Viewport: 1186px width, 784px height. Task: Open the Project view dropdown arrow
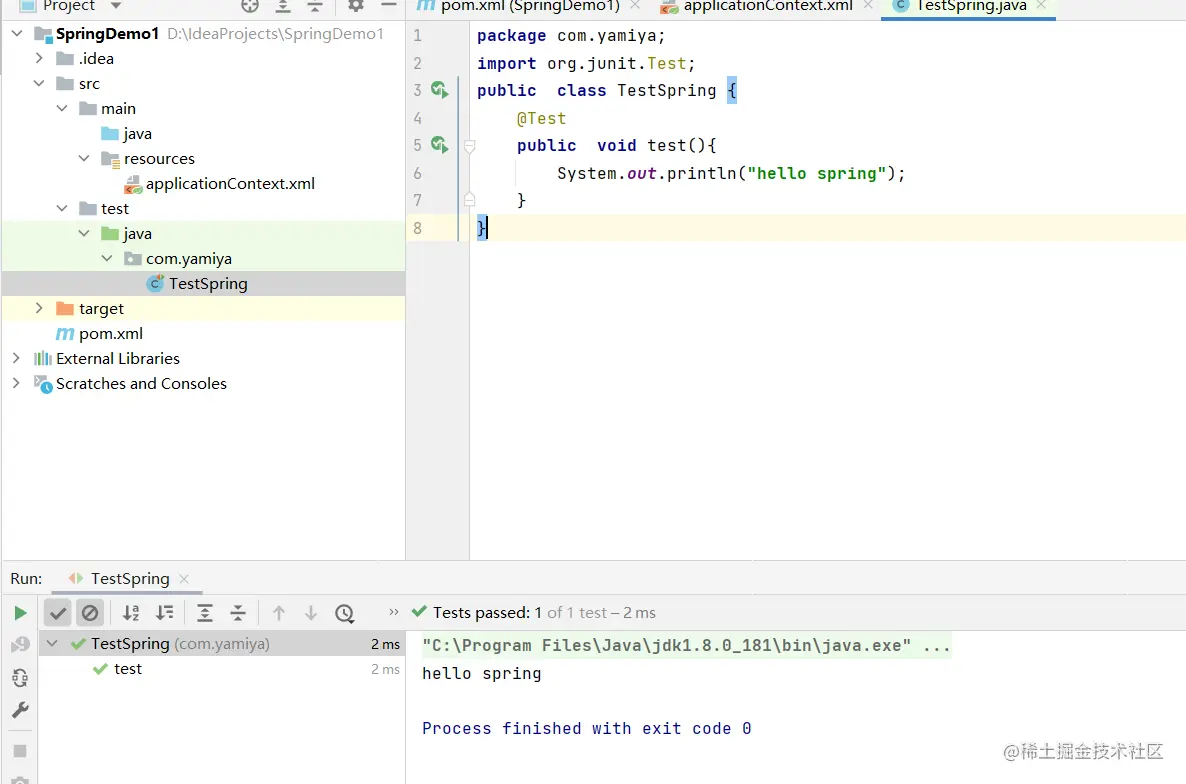point(116,5)
